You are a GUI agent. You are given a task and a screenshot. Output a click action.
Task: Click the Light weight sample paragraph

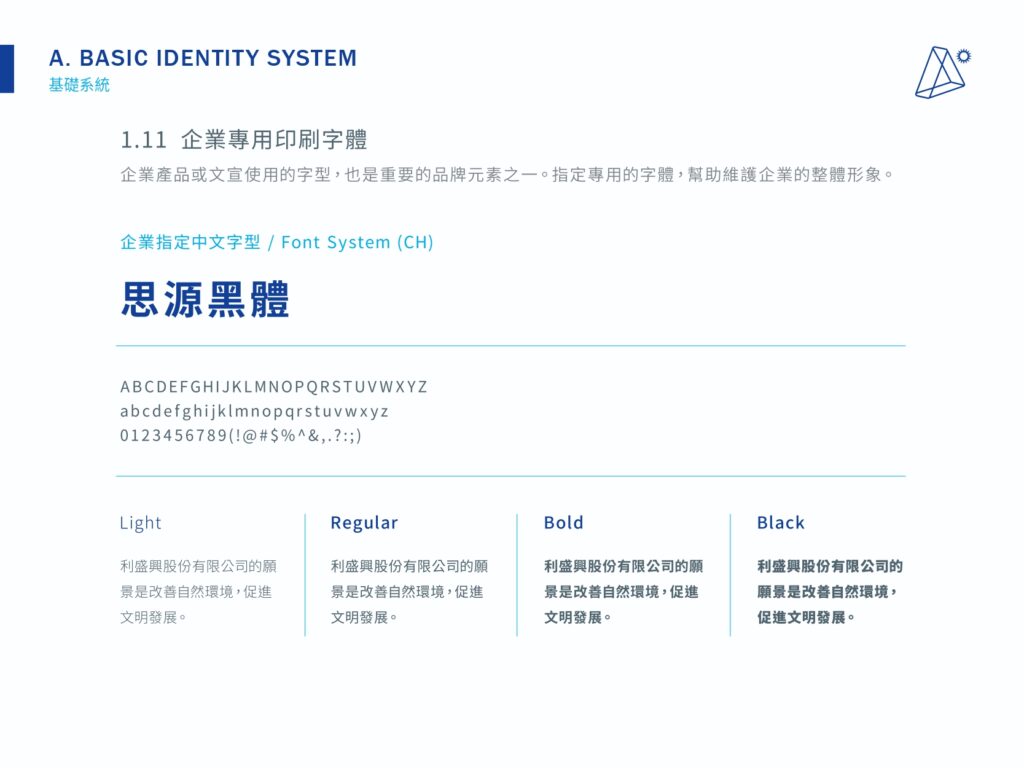199,592
